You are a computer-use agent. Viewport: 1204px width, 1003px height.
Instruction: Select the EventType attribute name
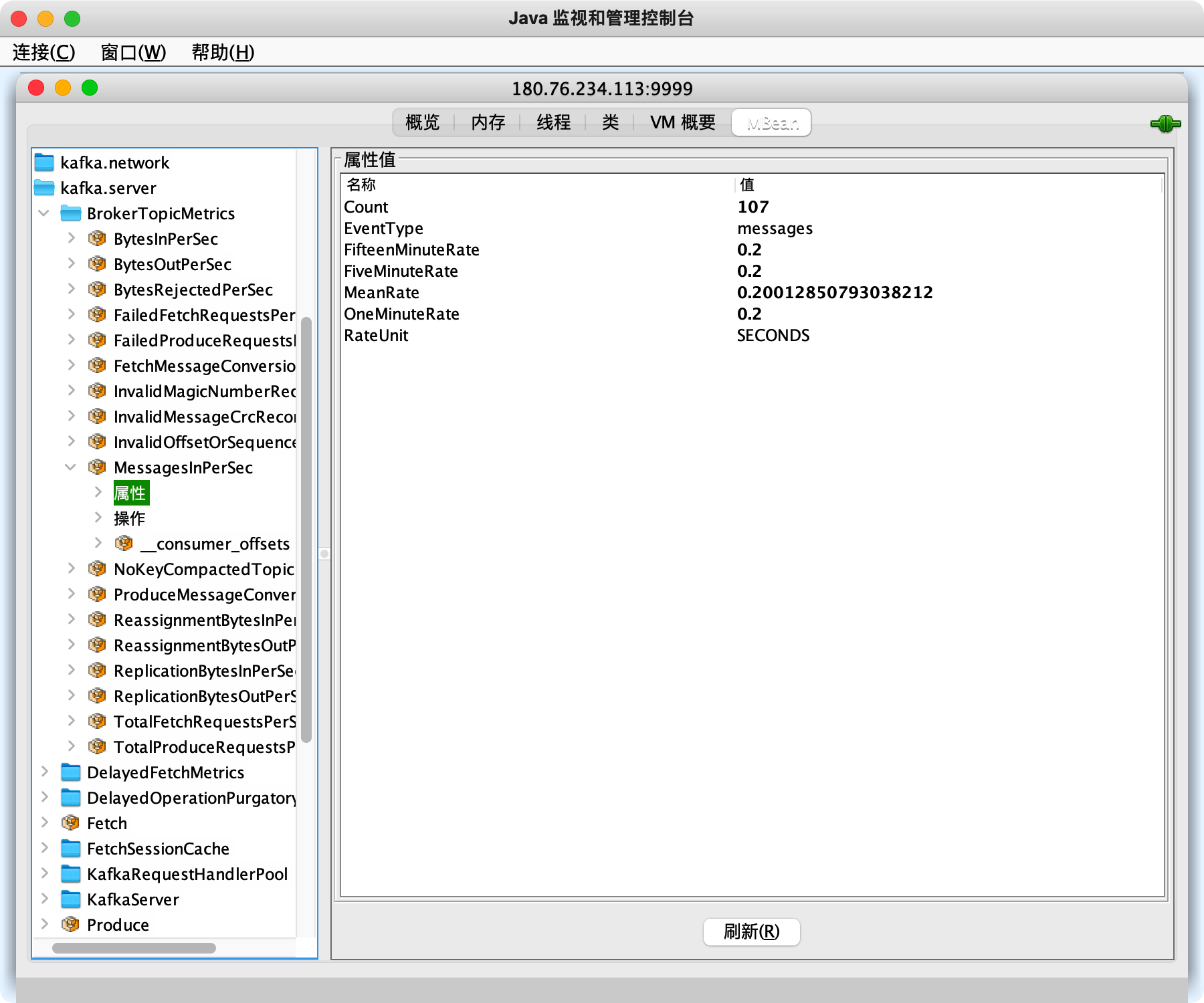(x=383, y=229)
